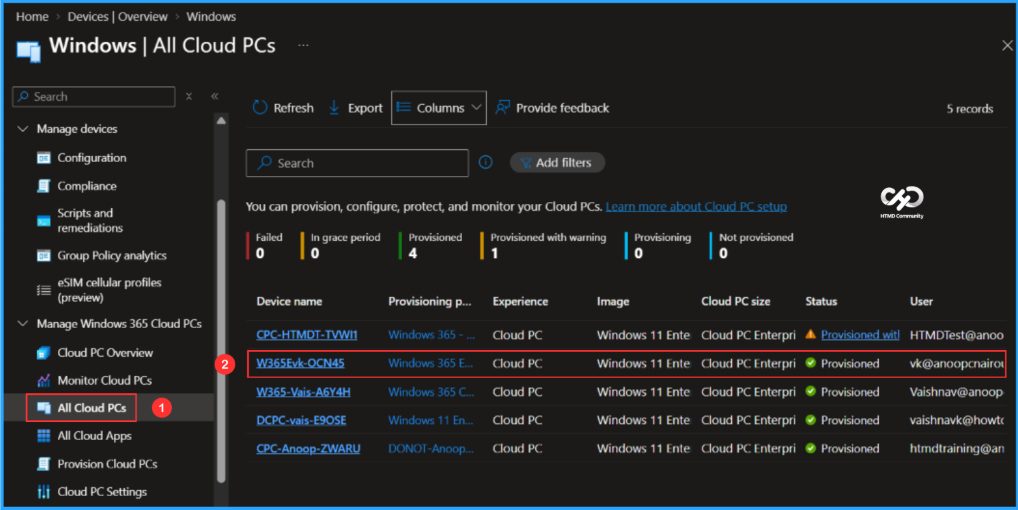The width and height of the screenshot is (1018, 510).
Task: Click the Provide feedback button
Action: 552,108
